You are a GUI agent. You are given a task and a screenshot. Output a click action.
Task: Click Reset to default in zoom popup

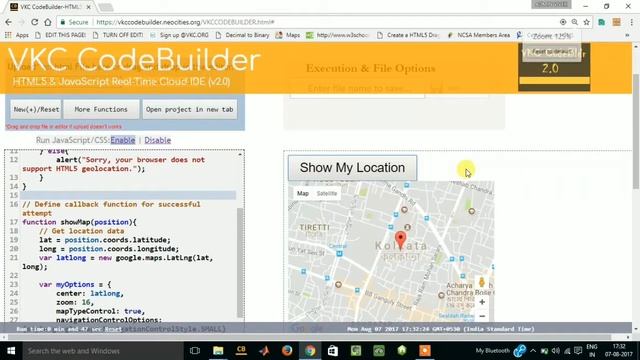pyautogui.click(x=552, y=52)
